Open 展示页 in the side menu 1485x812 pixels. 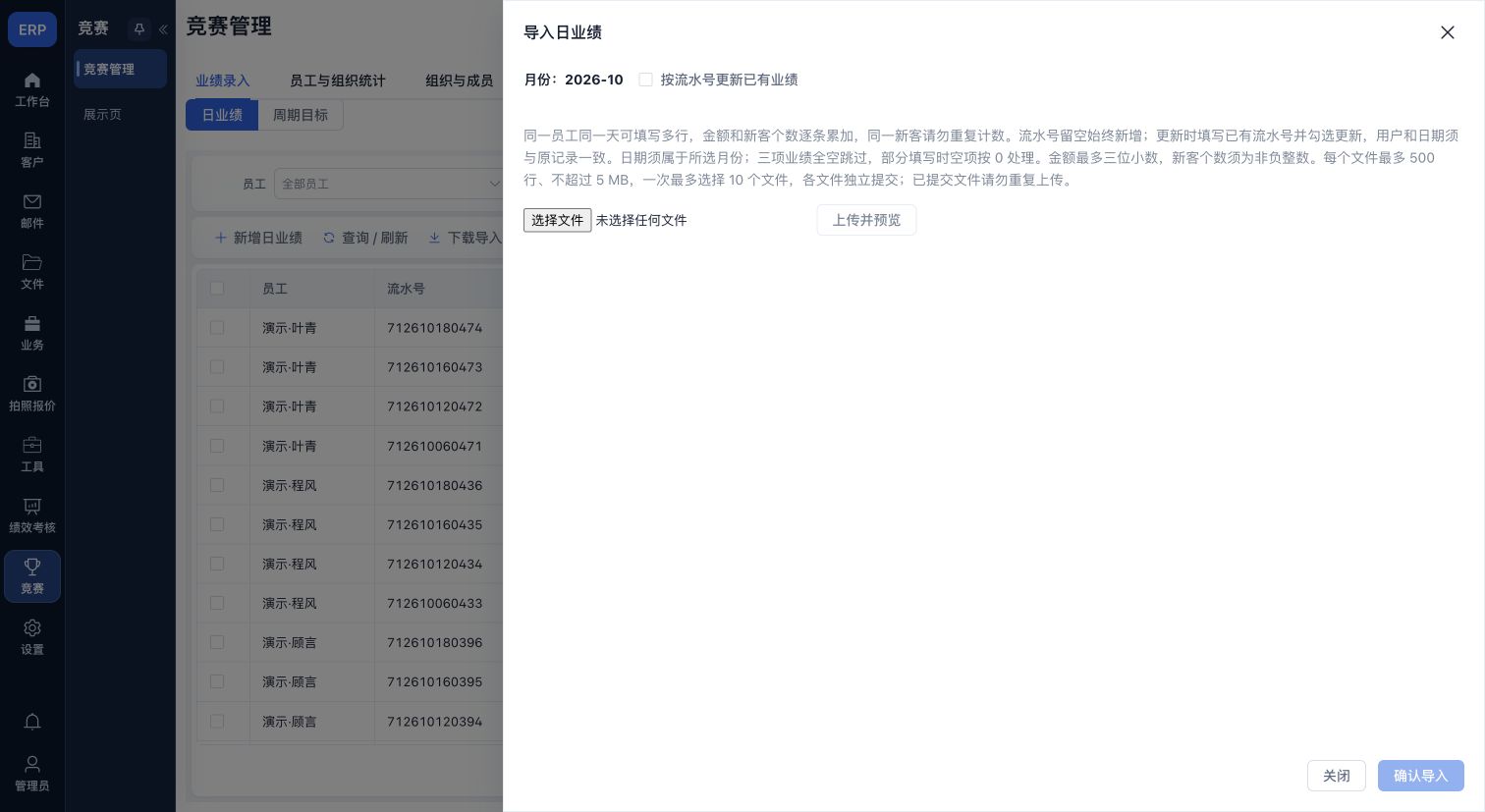click(103, 114)
